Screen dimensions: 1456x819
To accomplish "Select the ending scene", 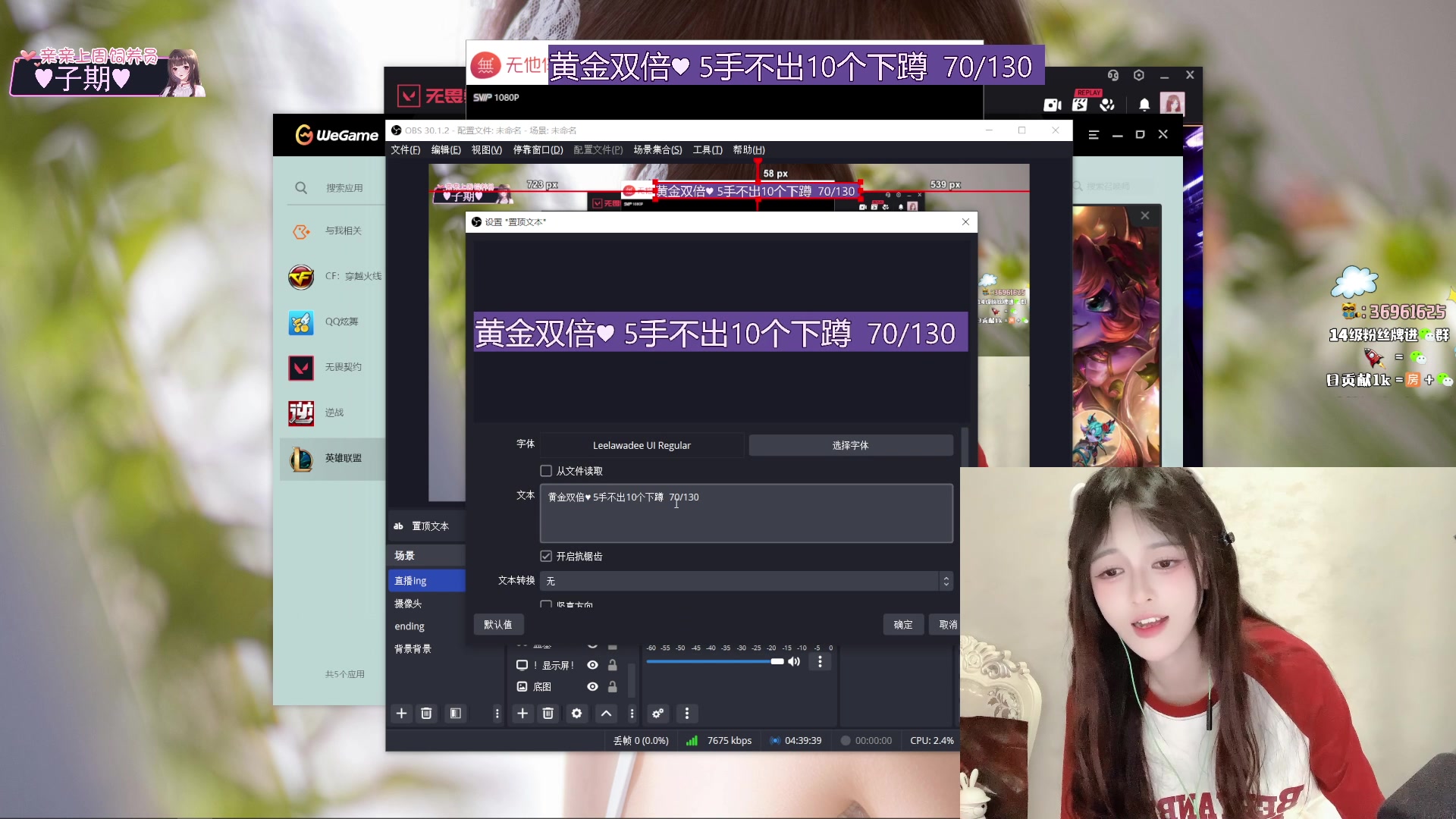I will coord(426,626).
